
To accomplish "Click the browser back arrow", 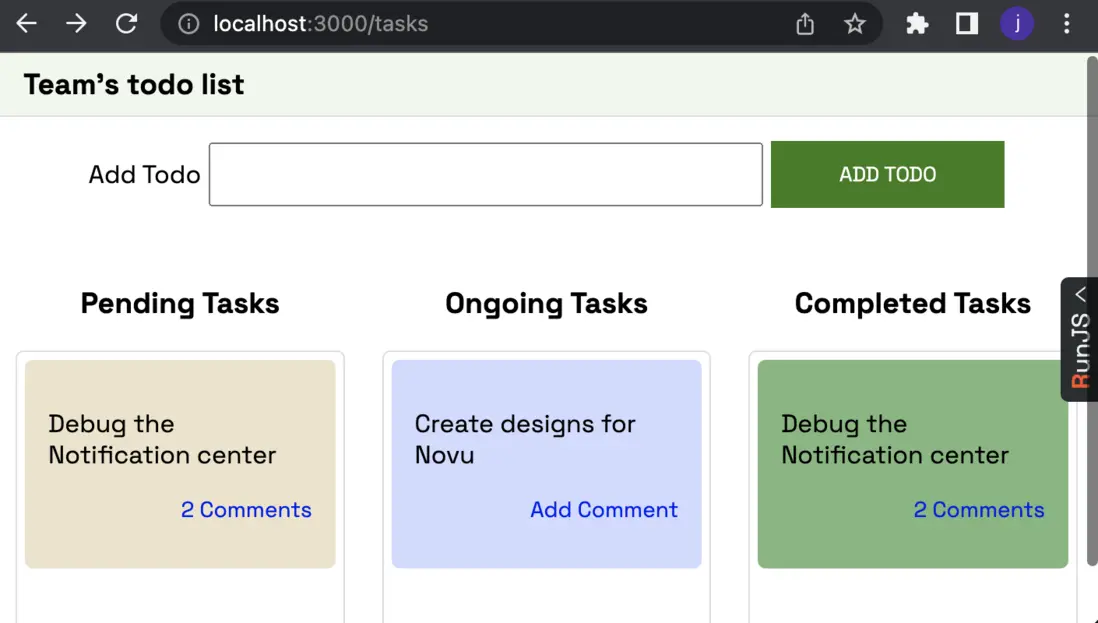I will 27,24.
